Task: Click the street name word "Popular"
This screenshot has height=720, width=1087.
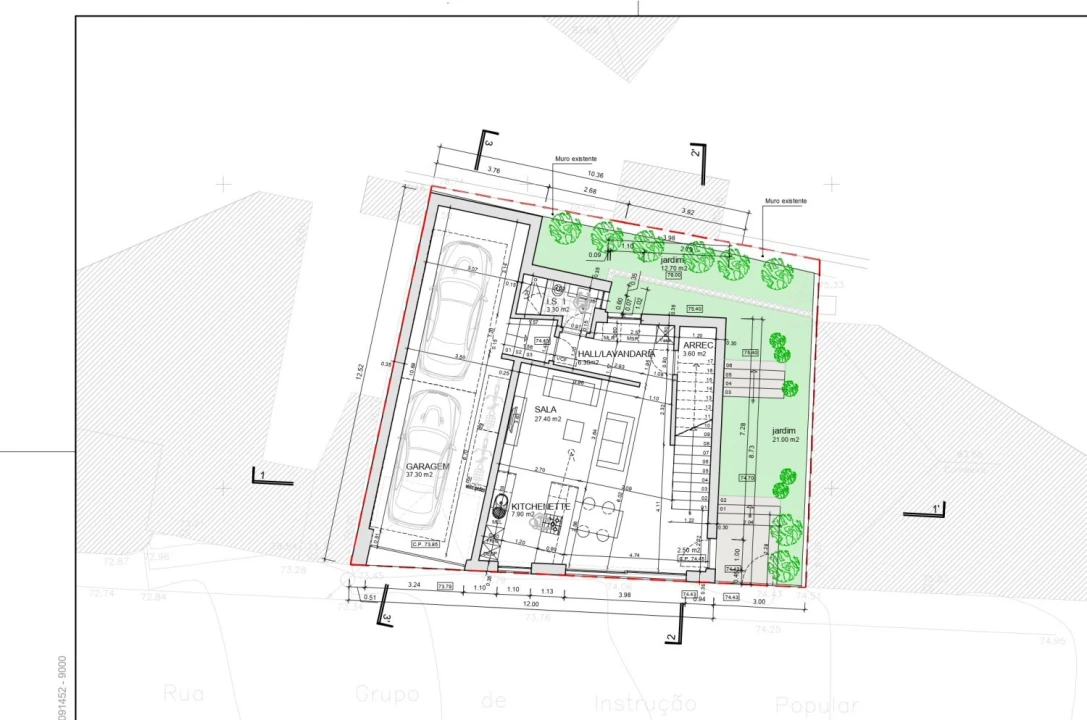Action: (816, 704)
